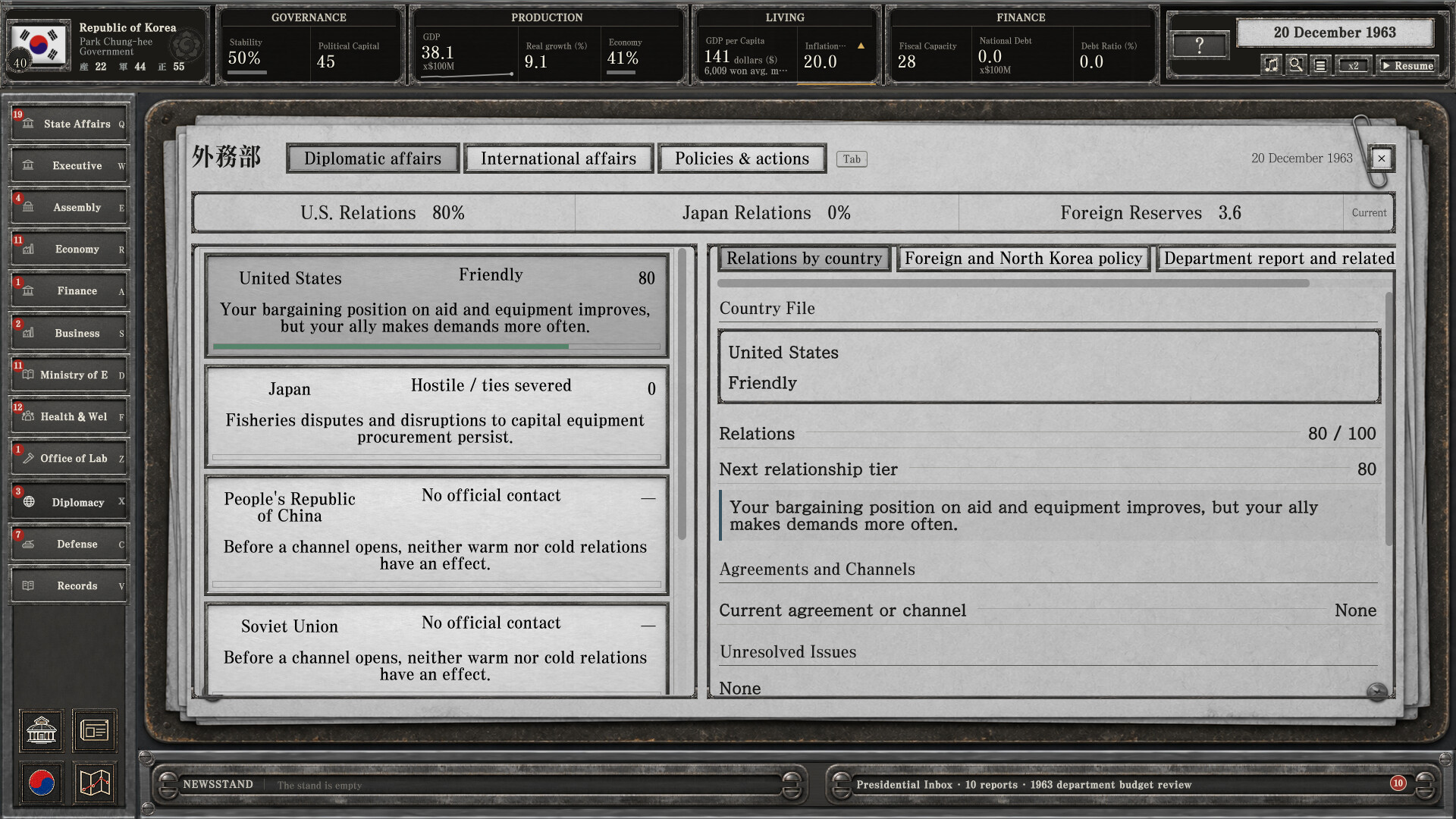Open Department report and related tab
This screenshot has width=1456, height=819.
tap(1277, 259)
